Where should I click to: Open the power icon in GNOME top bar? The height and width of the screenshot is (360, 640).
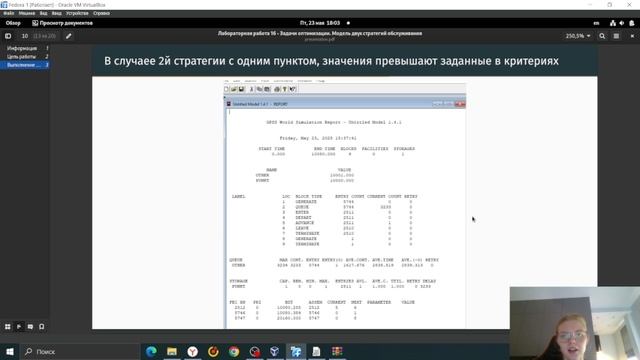[x=632, y=23]
